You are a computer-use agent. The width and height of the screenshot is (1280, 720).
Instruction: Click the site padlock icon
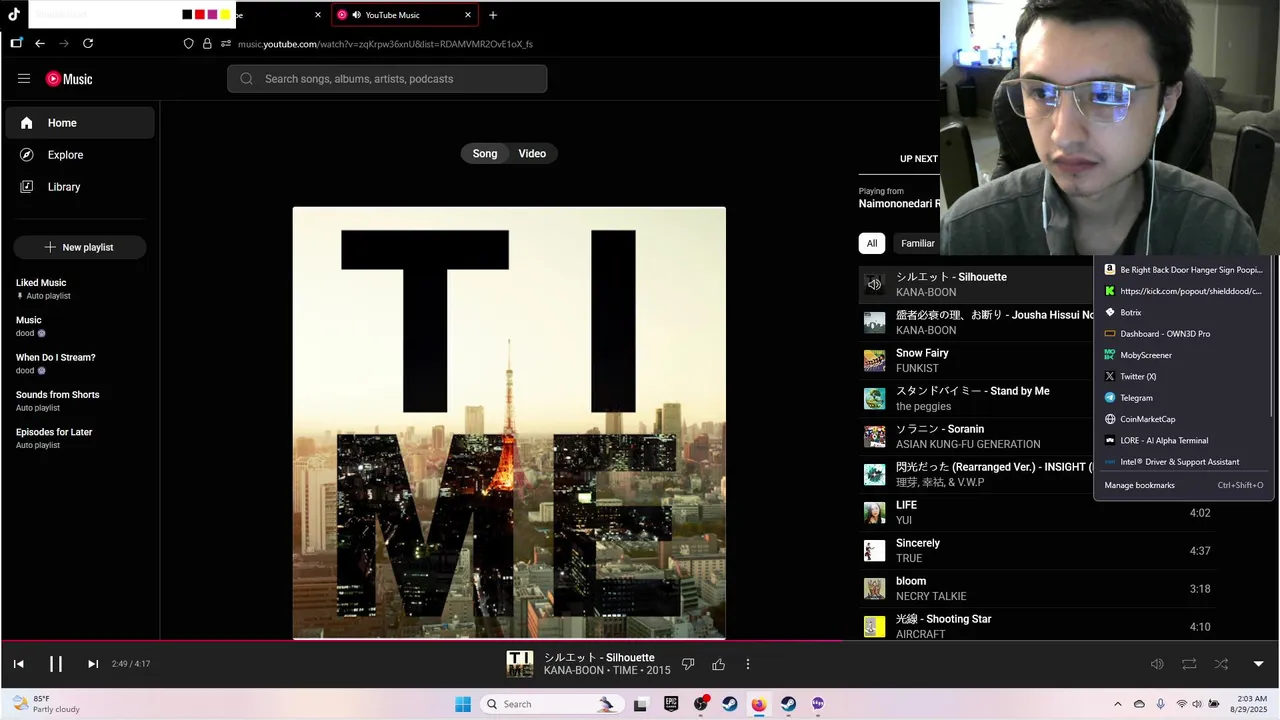pos(207,44)
